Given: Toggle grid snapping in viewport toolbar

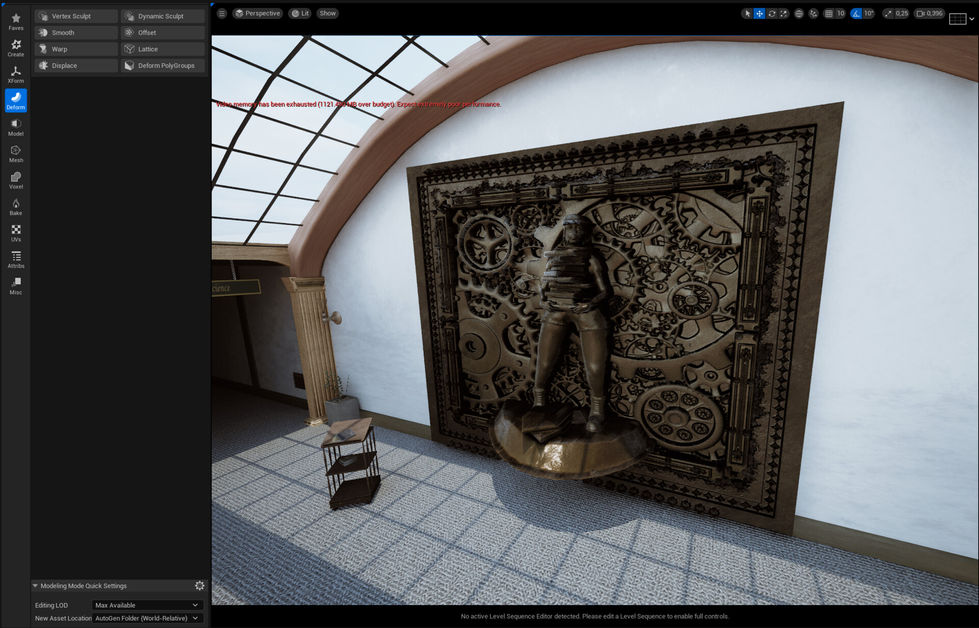Looking at the screenshot, I should tap(829, 13).
